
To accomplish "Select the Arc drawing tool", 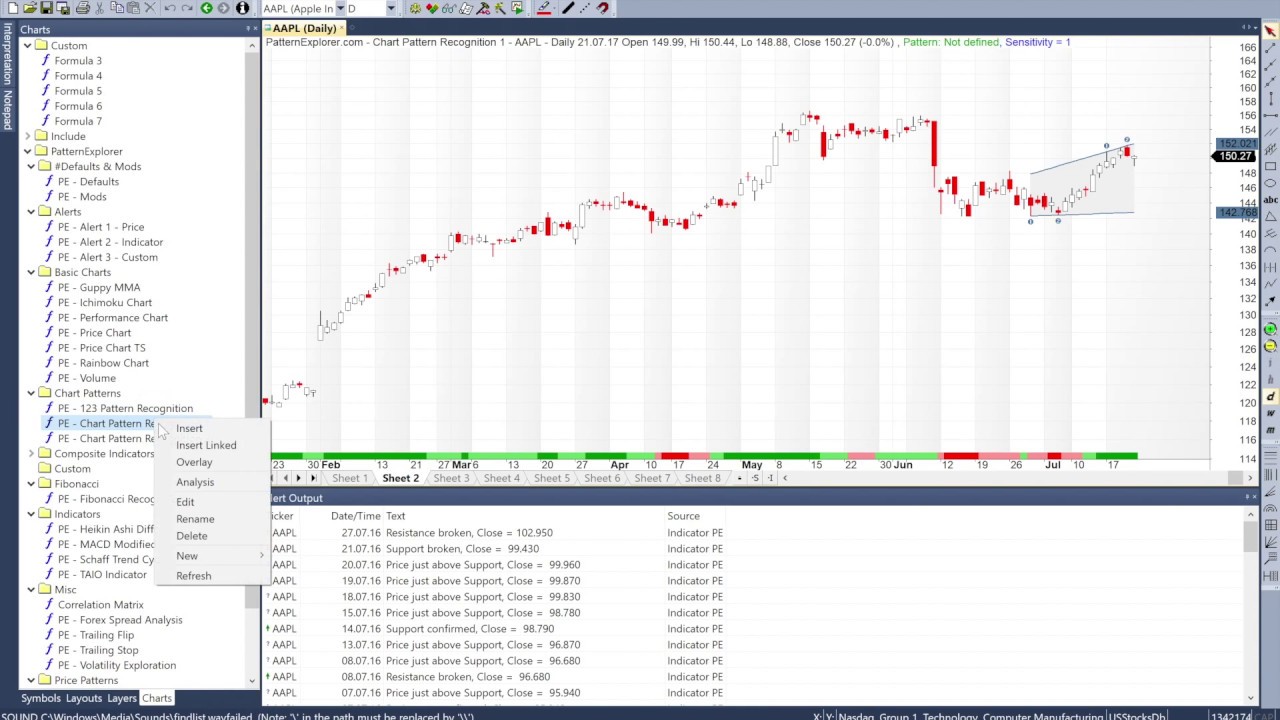I will (1270, 250).
